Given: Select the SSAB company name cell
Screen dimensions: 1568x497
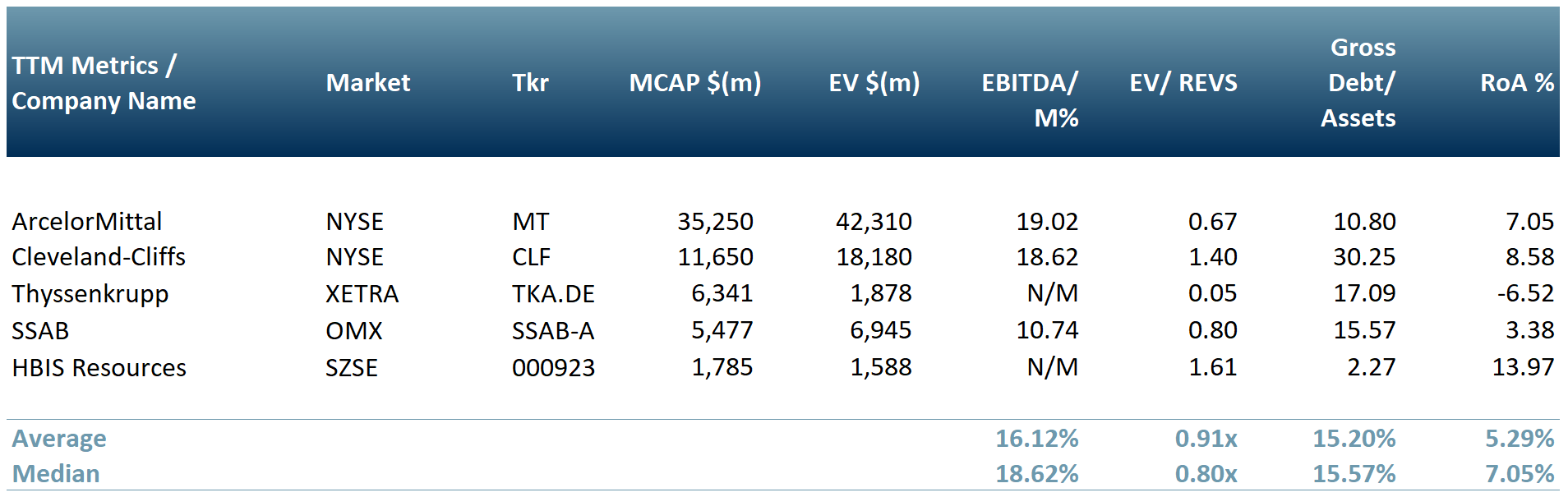Looking at the screenshot, I should (x=40, y=330).
